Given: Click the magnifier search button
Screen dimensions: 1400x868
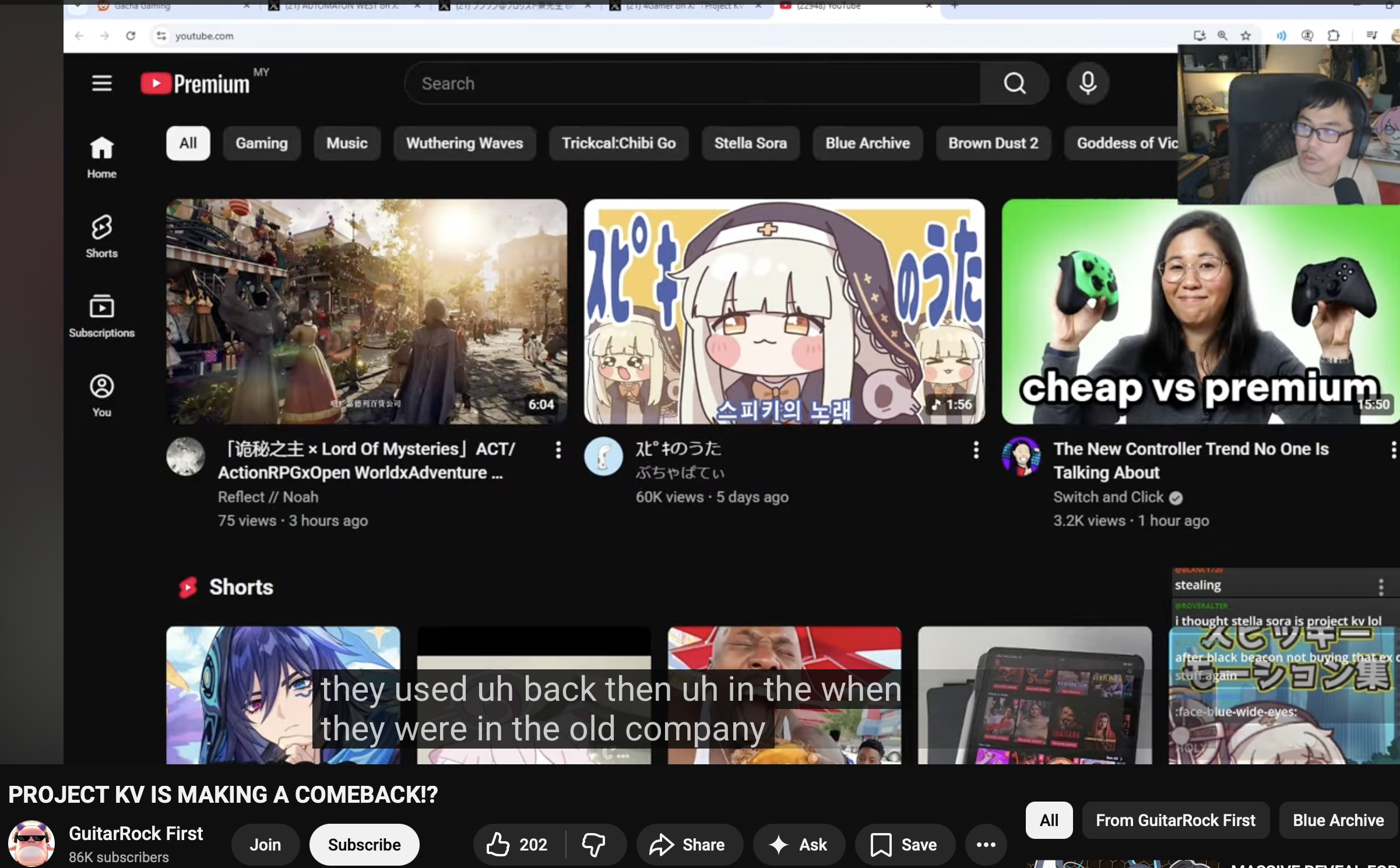Looking at the screenshot, I should 1014,83.
